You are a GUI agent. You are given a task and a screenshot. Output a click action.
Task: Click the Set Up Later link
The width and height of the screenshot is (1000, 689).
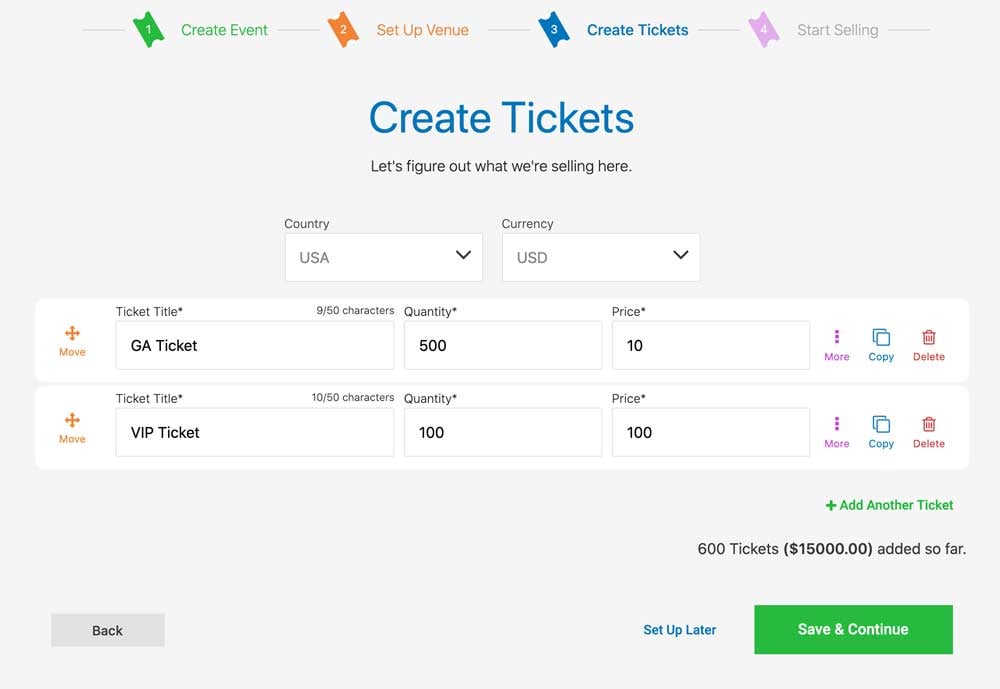click(x=681, y=630)
